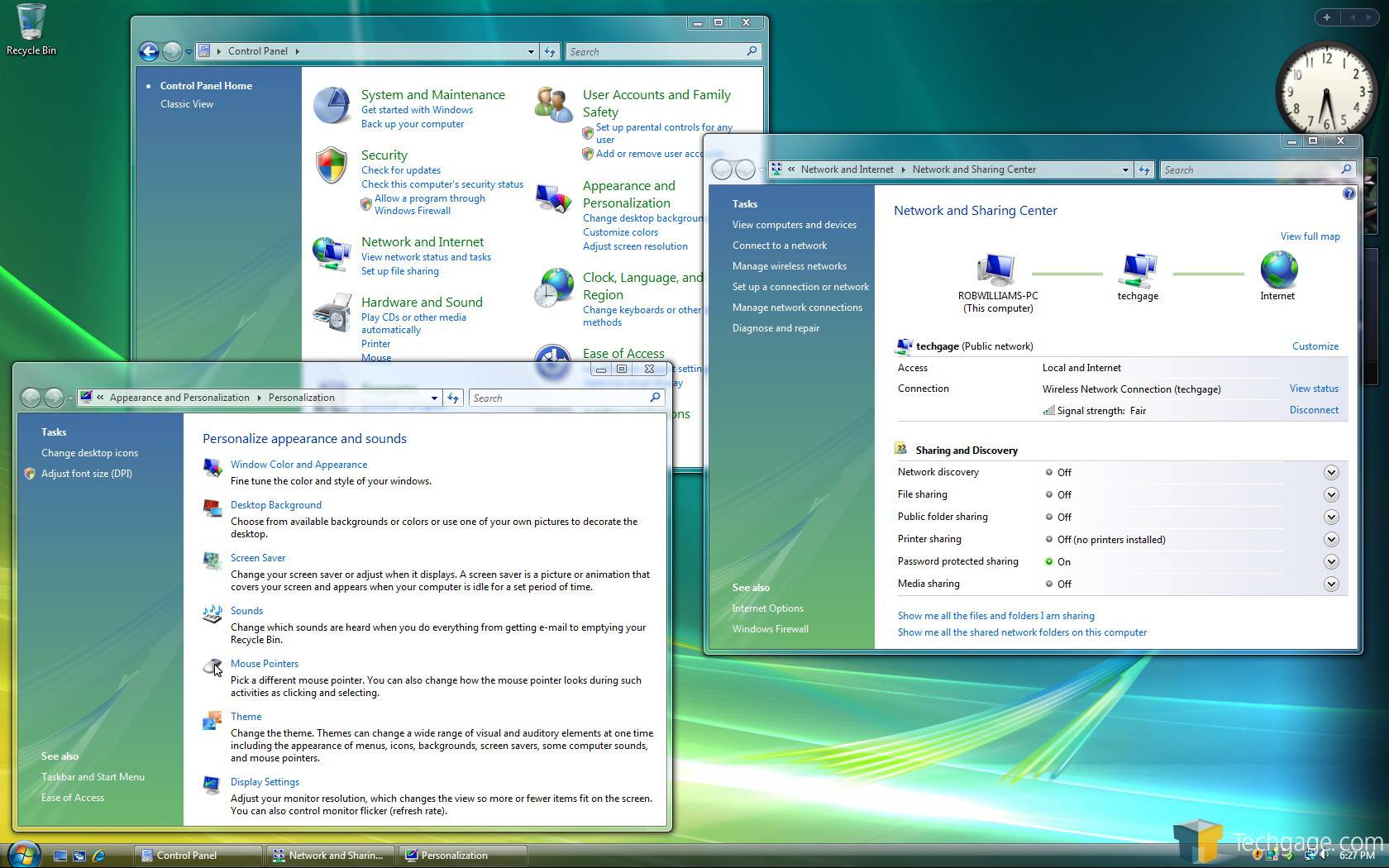Open help in Network and Sharing Center
This screenshot has width=1389, height=868.
coord(1348,193)
